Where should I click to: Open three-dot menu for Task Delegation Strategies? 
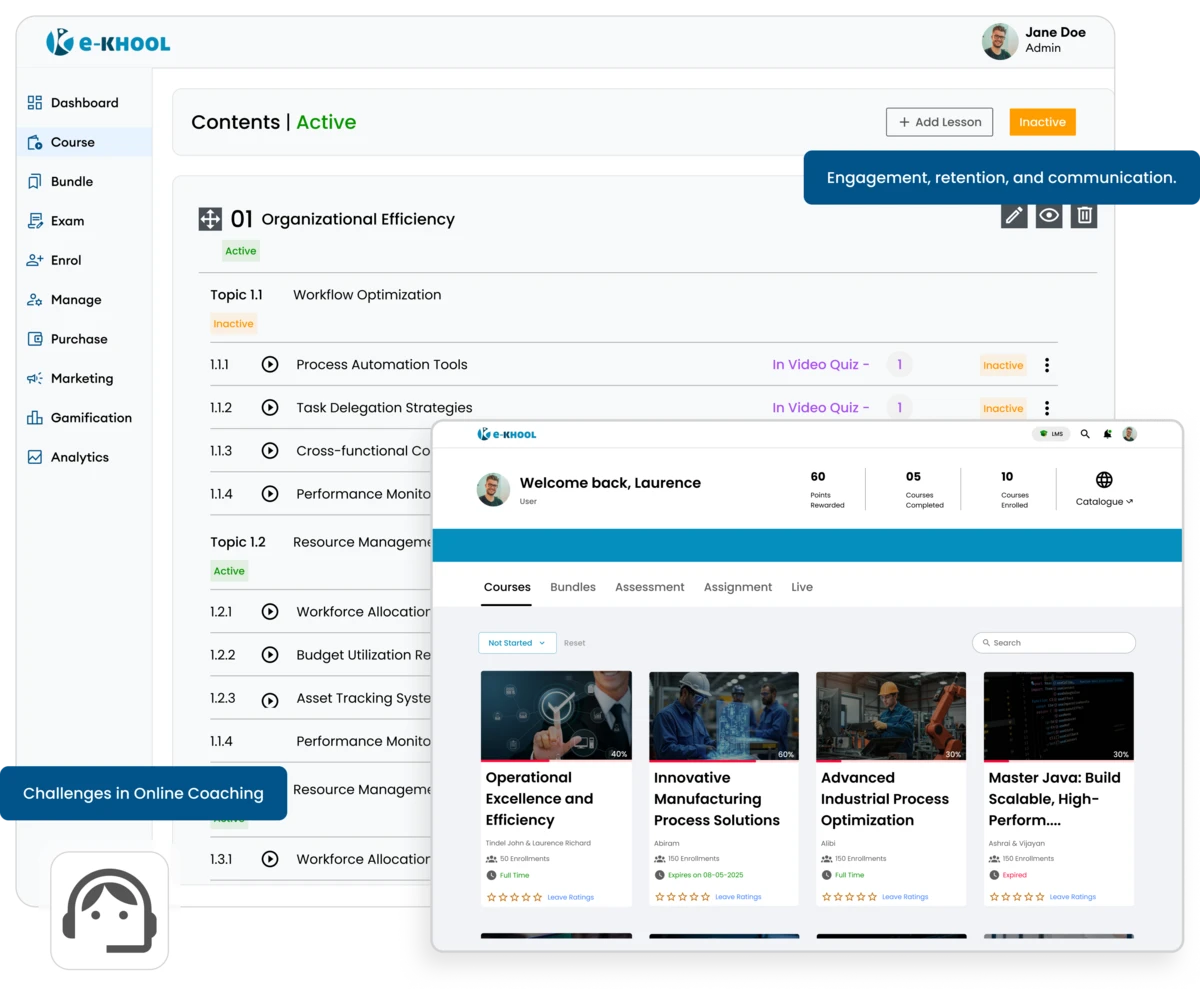click(x=1047, y=408)
